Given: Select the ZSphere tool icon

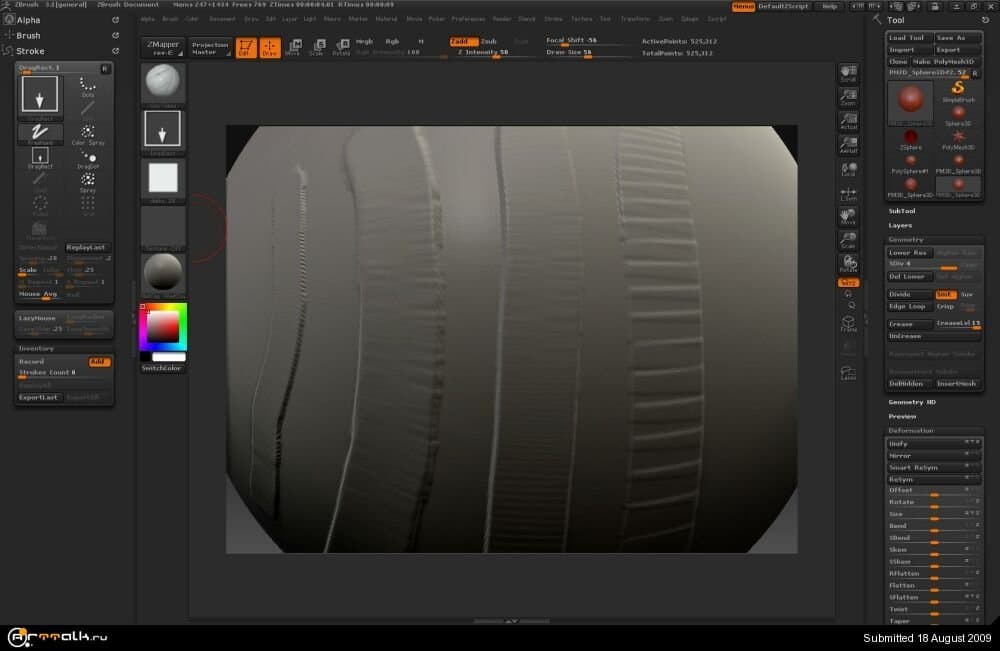Looking at the screenshot, I should (x=910, y=137).
